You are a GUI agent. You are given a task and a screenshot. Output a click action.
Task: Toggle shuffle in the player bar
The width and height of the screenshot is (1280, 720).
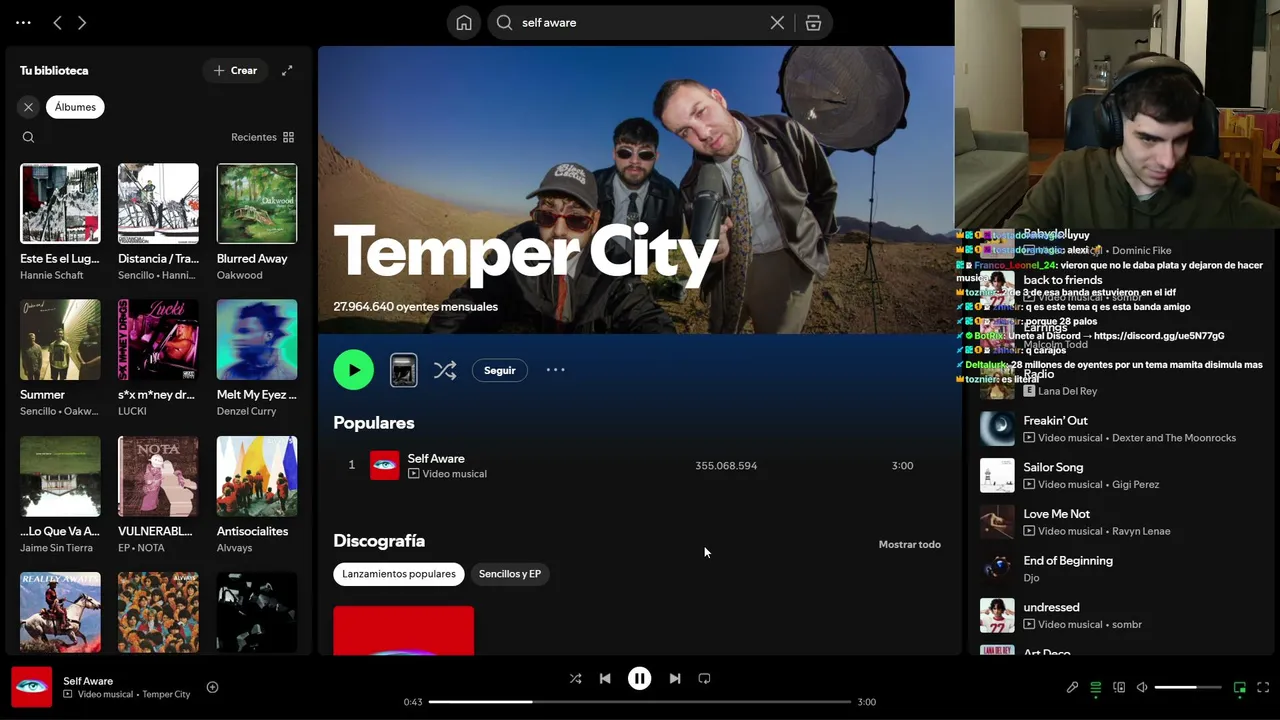click(575, 678)
